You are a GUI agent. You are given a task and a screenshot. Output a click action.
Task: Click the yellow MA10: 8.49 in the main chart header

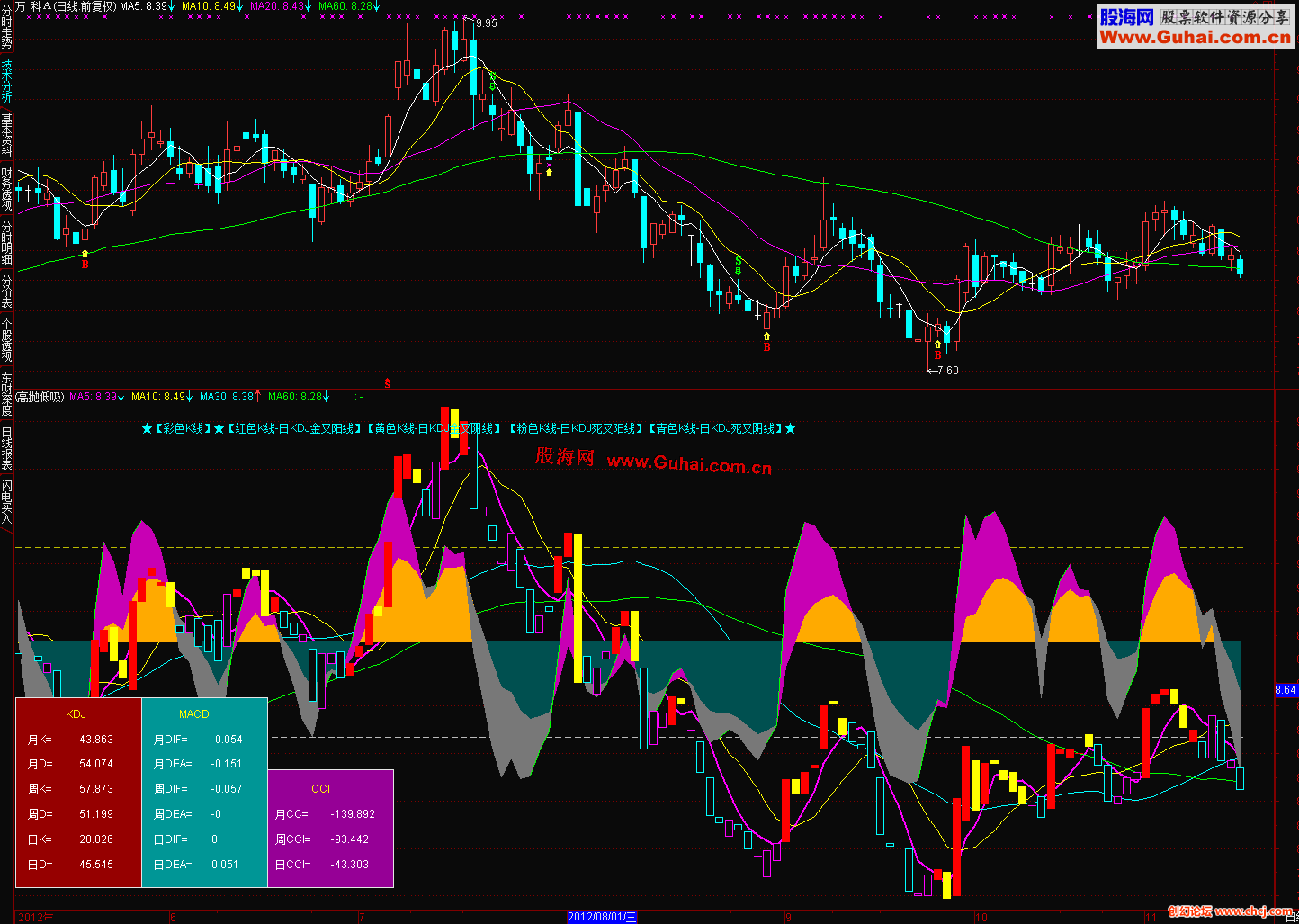click(209, 5)
